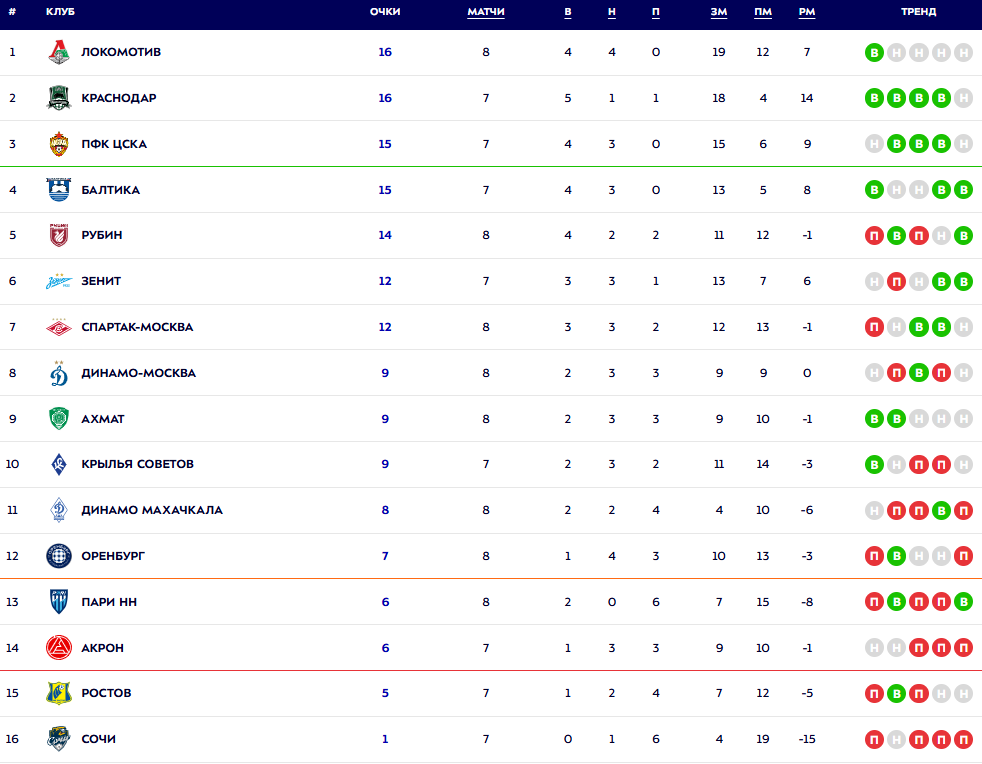The height and width of the screenshot is (764, 982).
Task: Click the Sochi team emblem
Action: pyautogui.click(x=59, y=739)
